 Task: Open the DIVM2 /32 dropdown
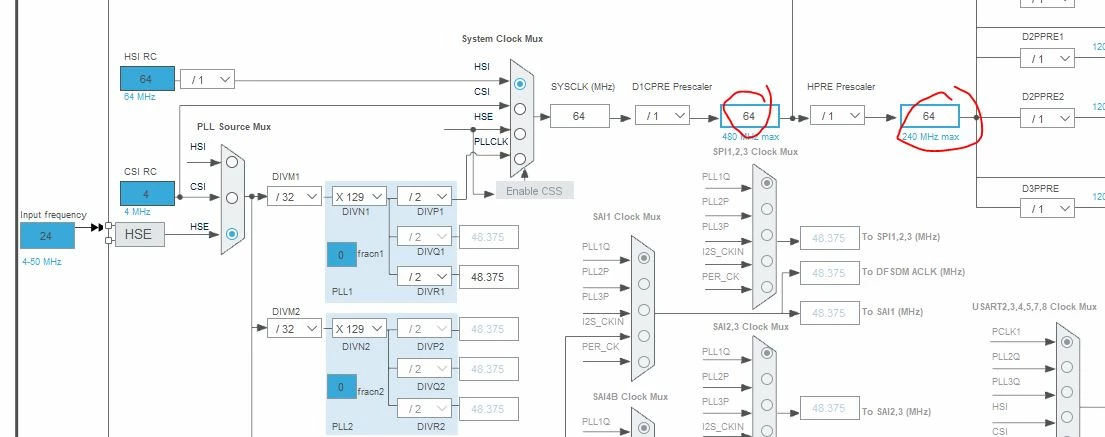click(x=294, y=328)
